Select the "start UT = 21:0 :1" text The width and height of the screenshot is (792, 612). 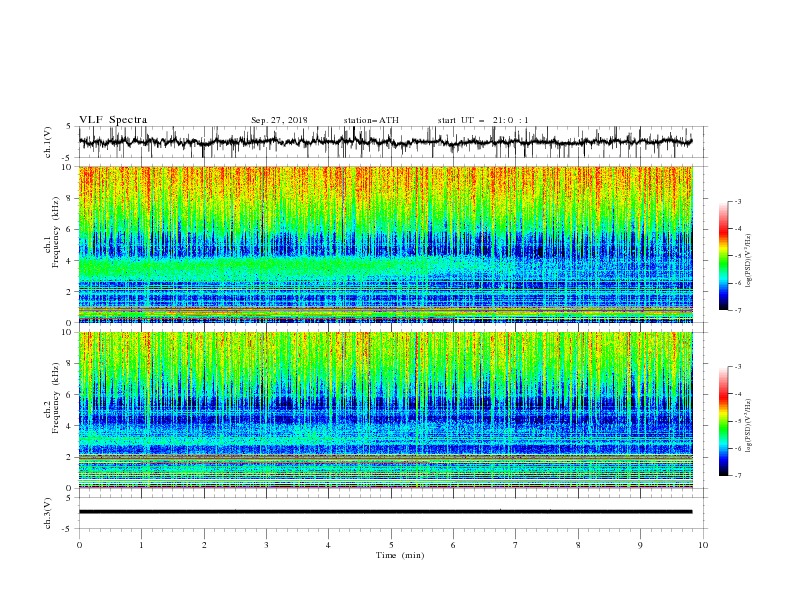[483, 120]
